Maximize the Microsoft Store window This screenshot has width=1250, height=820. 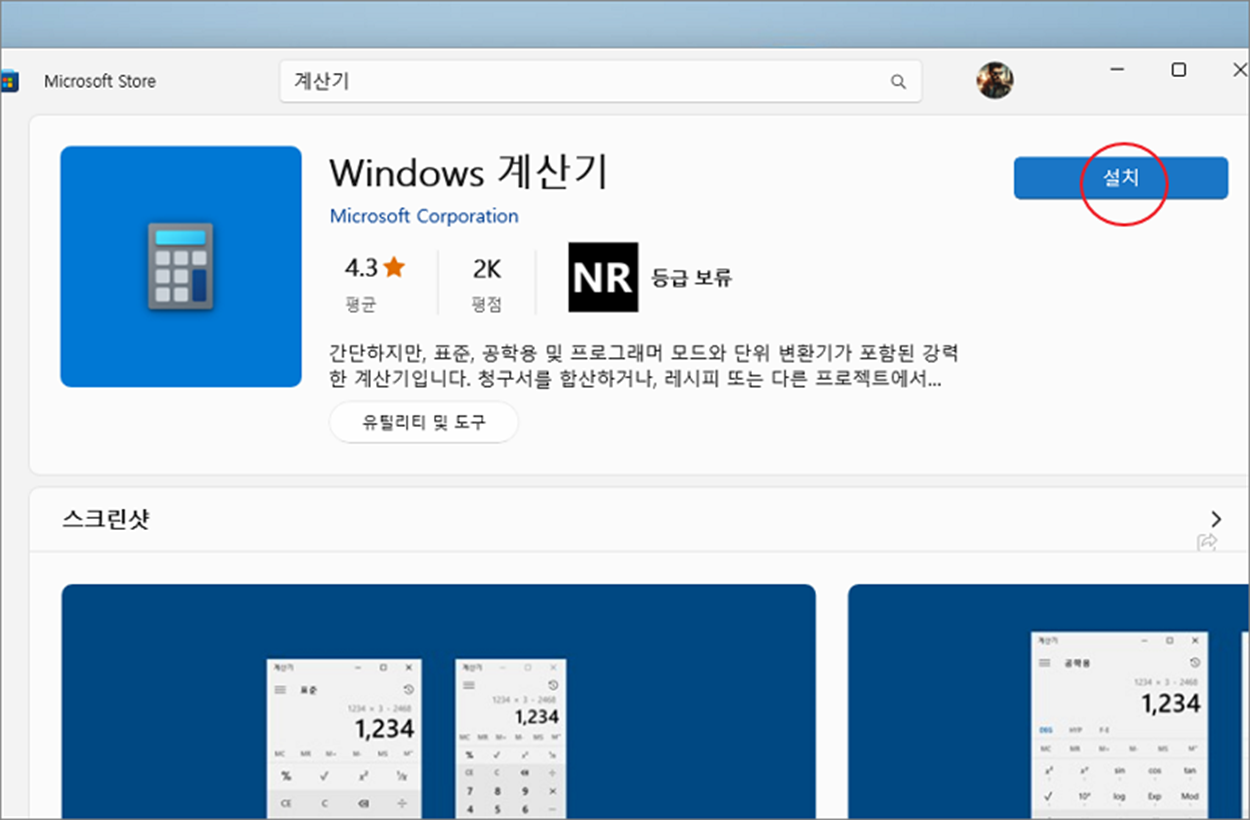pos(1179,70)
